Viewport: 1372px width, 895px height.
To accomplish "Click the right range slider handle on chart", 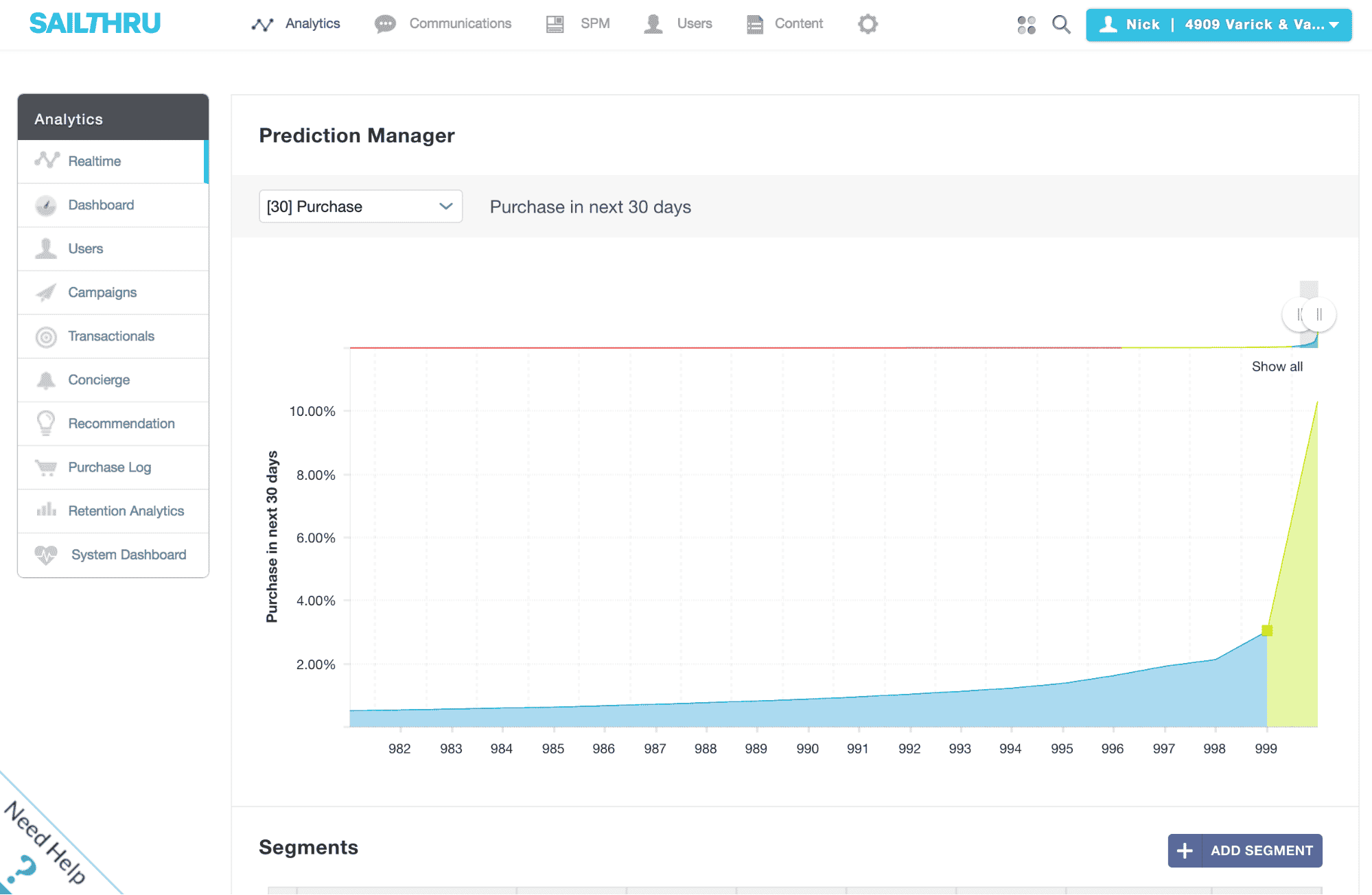I will 1320,315.
